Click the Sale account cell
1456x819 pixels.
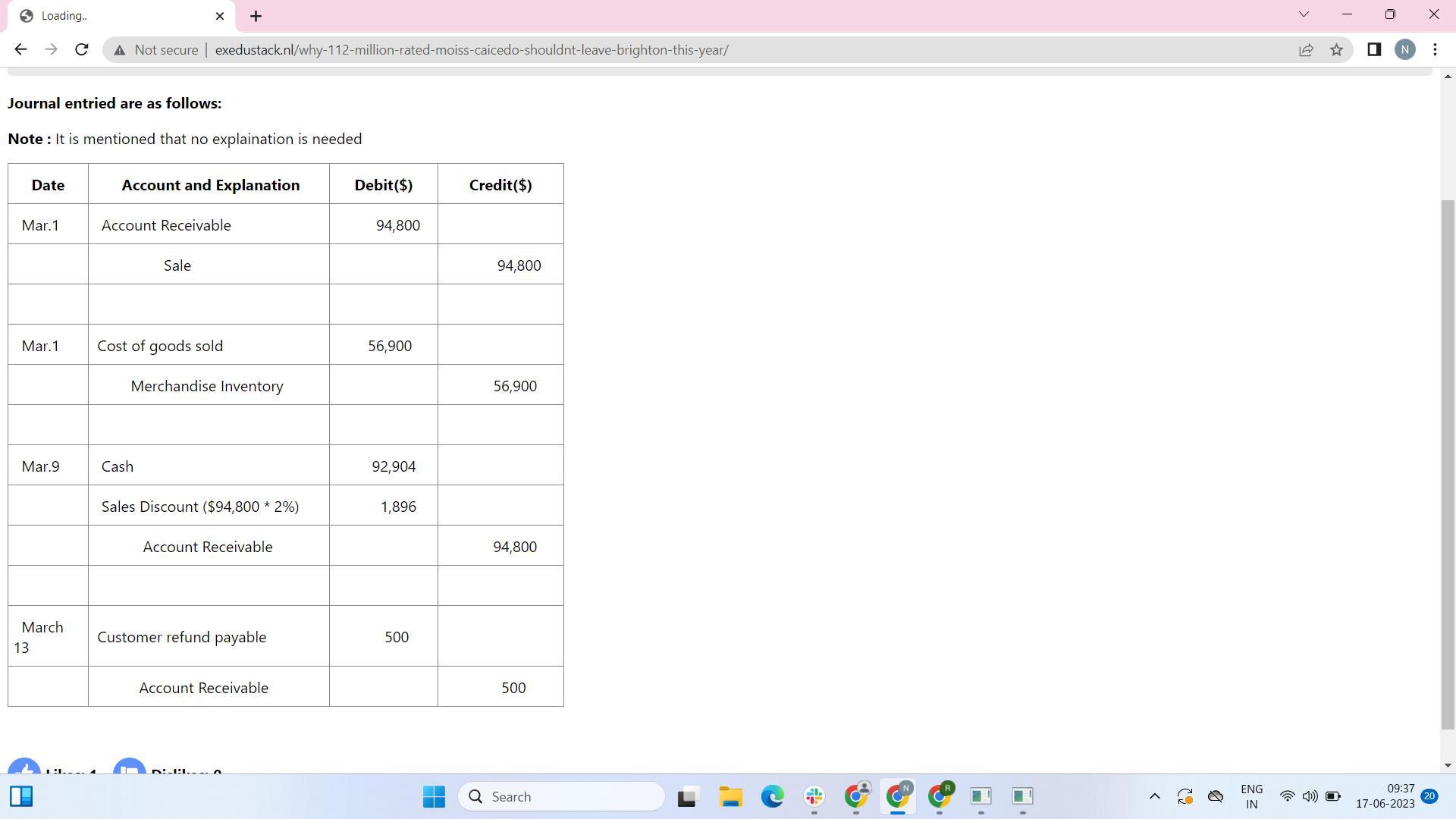click(209, 265)
